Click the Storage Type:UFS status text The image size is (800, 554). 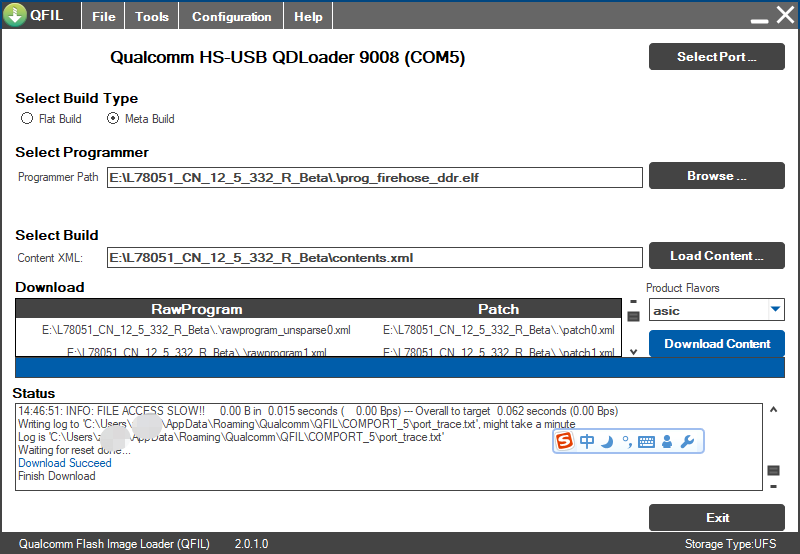click(x=730, y=544)
